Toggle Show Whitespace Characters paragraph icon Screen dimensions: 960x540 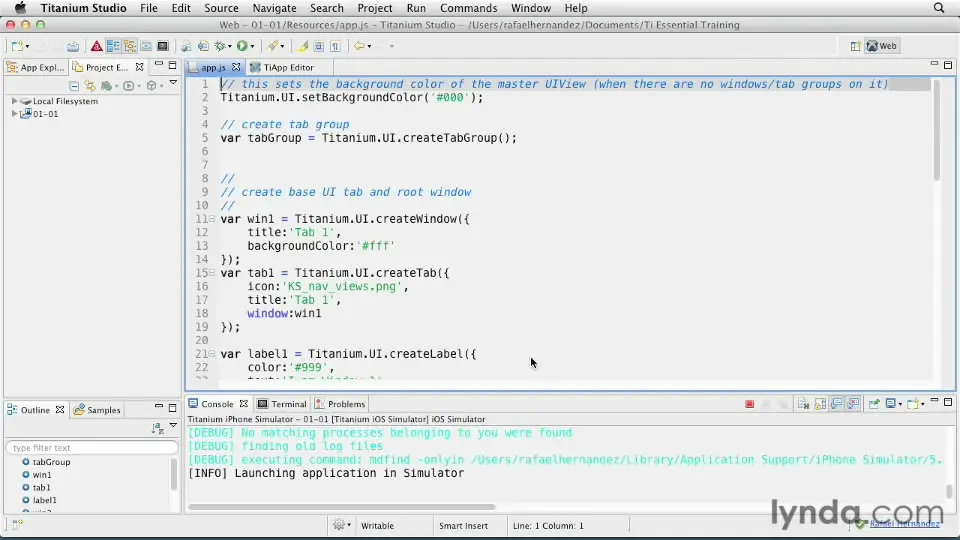335,46
